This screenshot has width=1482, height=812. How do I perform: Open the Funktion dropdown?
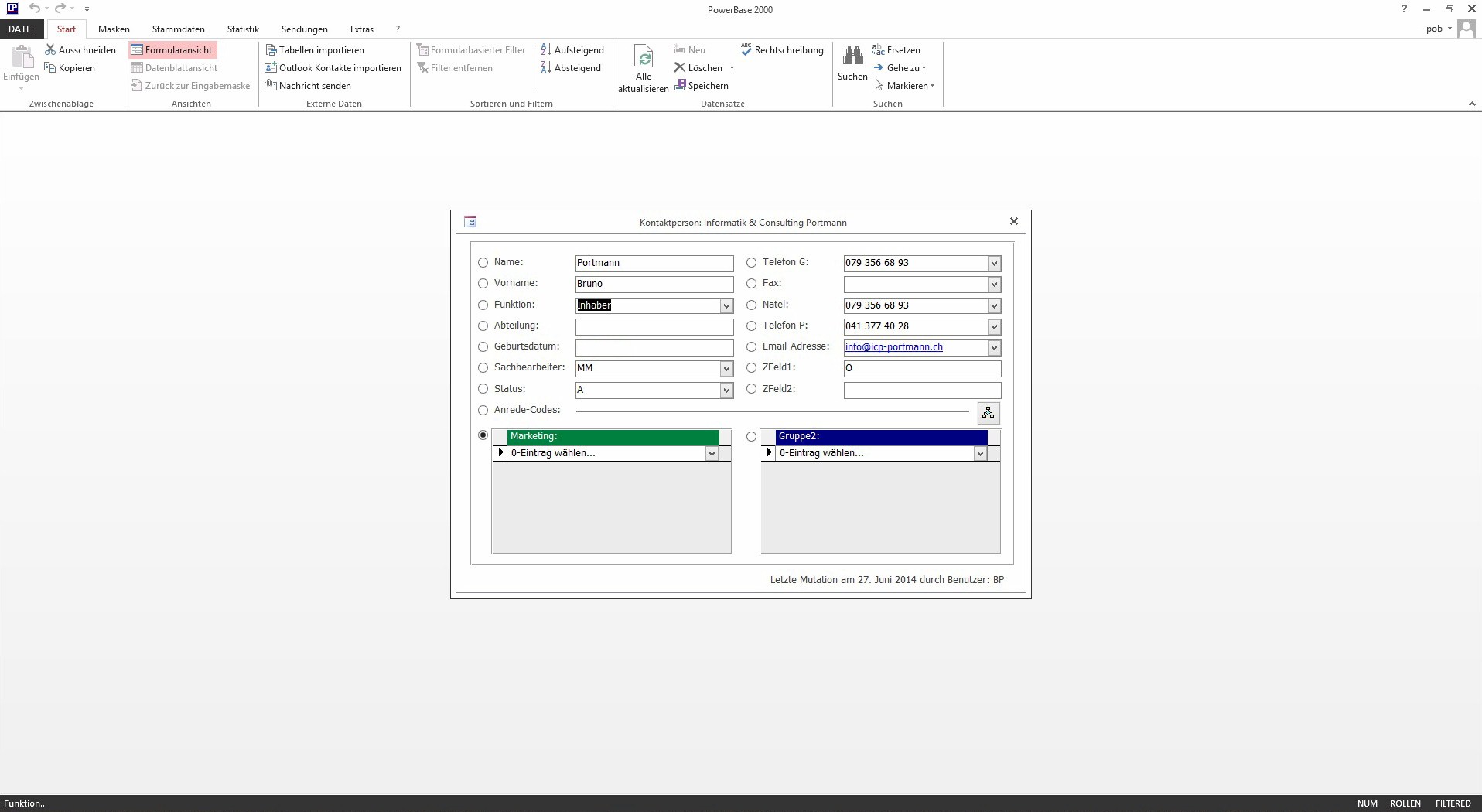tap(726, 306)
